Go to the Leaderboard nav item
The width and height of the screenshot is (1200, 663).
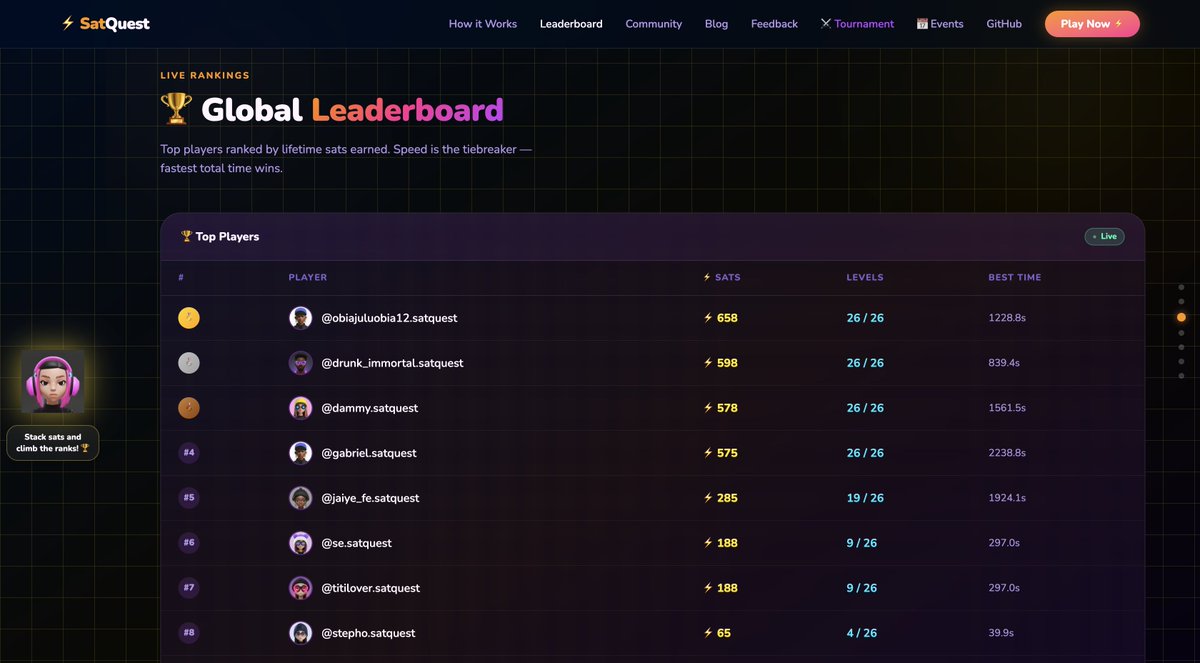coord(571,24)
